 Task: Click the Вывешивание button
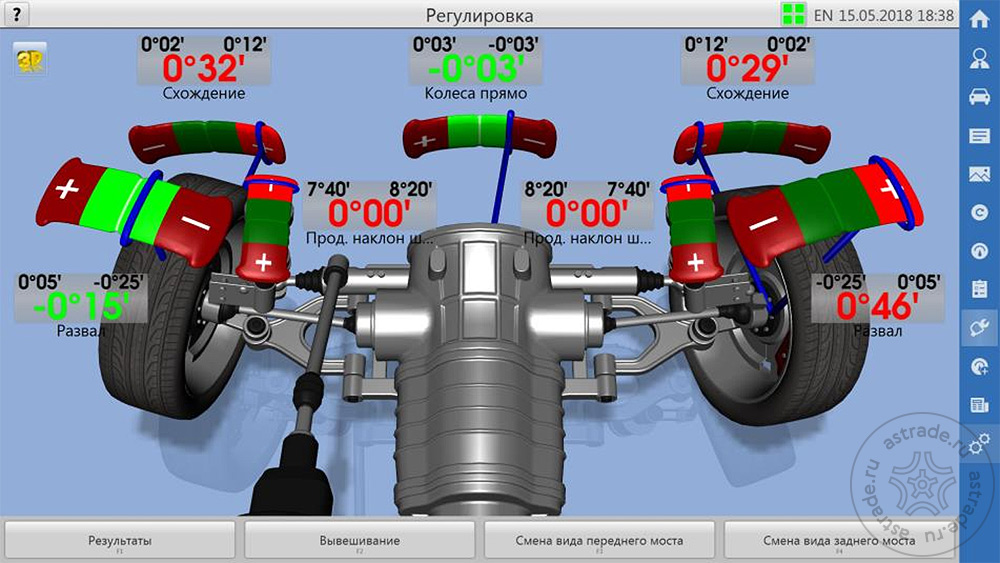[360, 541]
